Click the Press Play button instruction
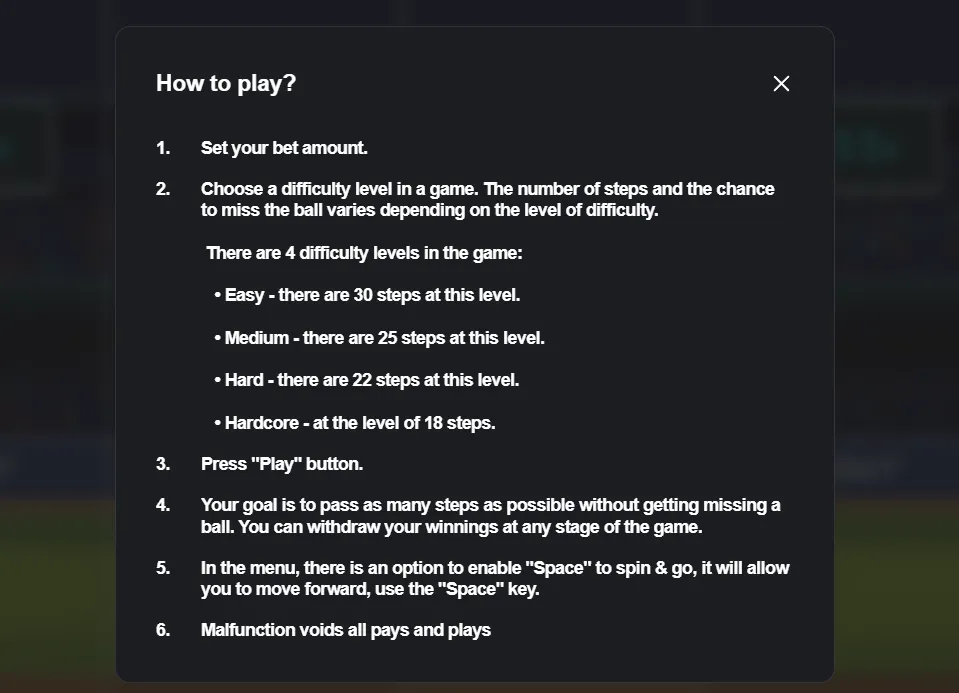 tap(282, 464)
